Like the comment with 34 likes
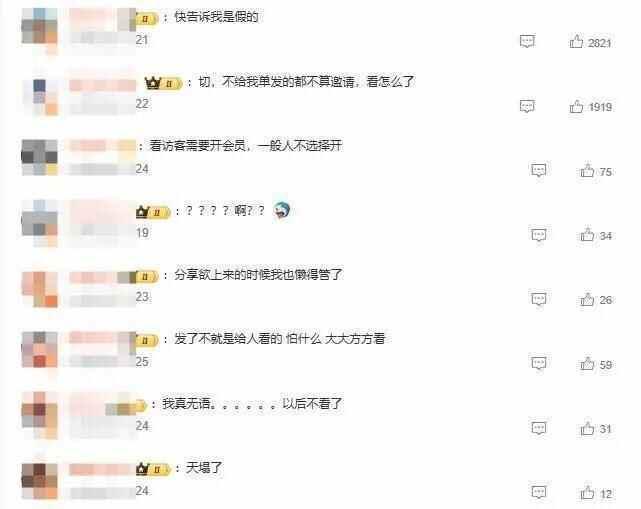The image size is (641, 509). pyautogui.click(x=587, y=234)
